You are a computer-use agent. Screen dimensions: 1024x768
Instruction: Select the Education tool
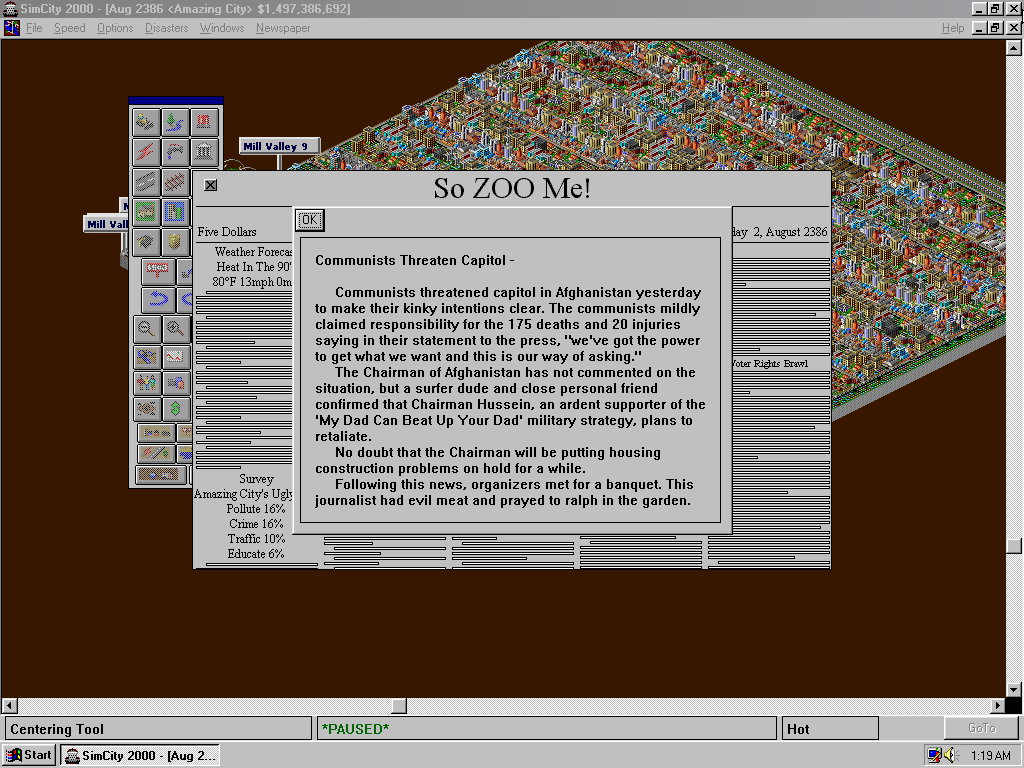coord(146,242)
